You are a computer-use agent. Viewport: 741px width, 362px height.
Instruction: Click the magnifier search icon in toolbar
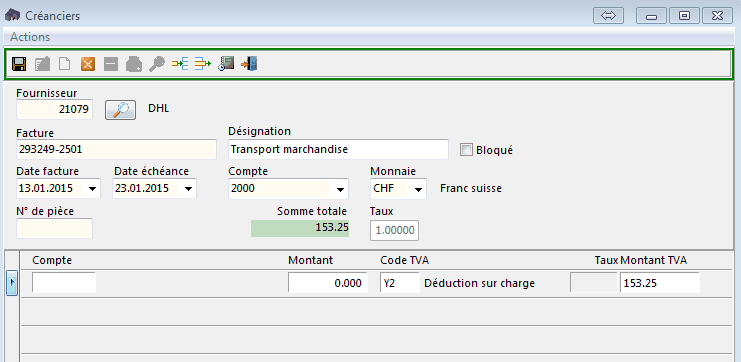click(156, 64)
